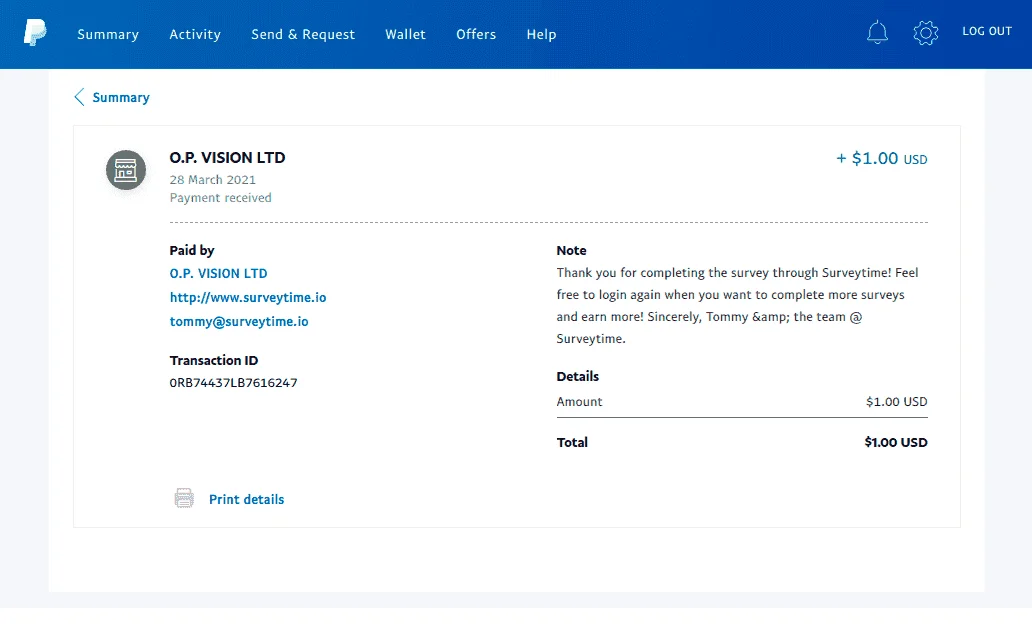This screenshot has height=632, width=1032.
Task: Click the Amount row value $1.00 USD
Action: pos(896,402)
